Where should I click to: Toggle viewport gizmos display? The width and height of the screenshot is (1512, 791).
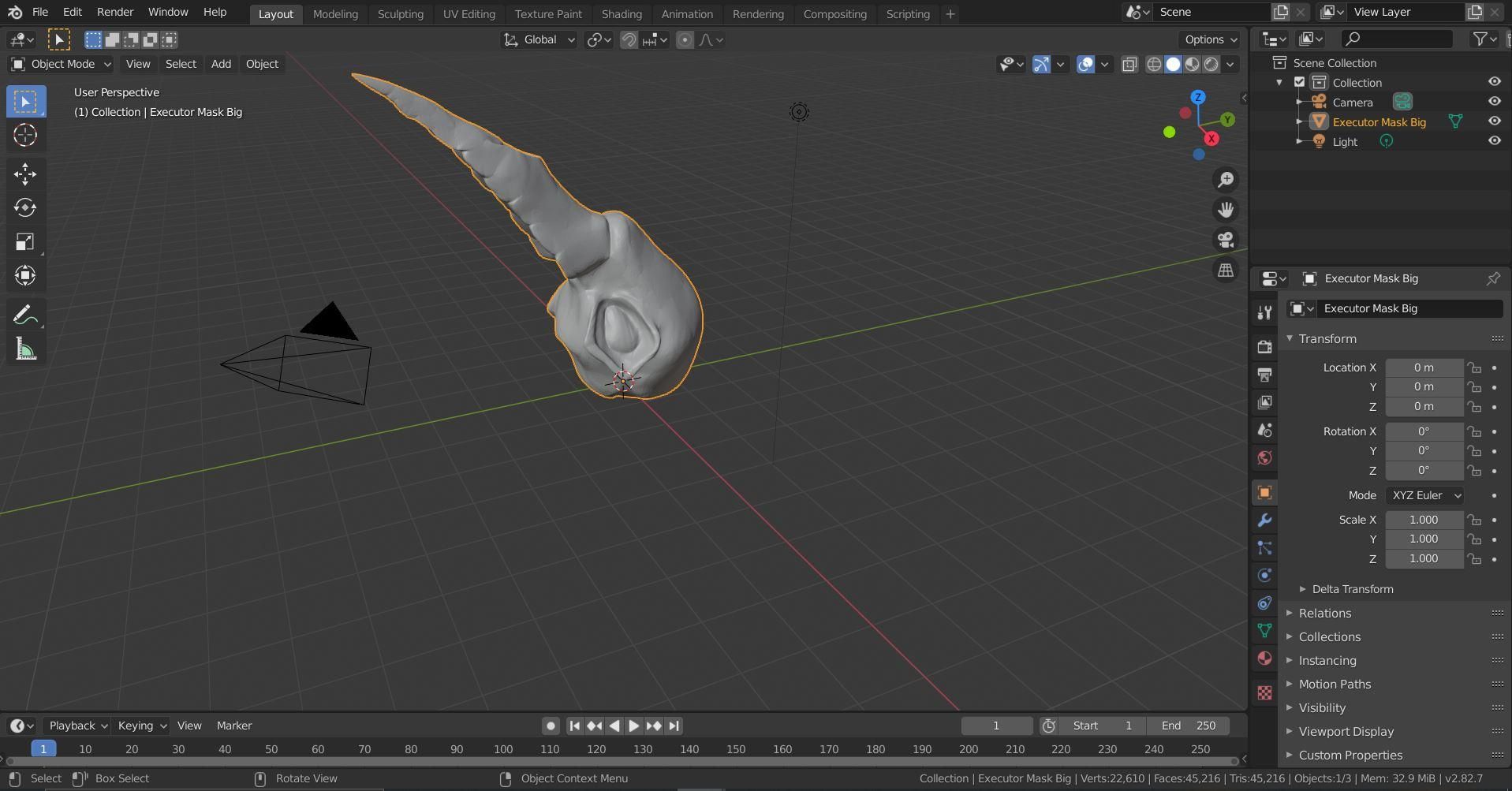click(x=1041, y=65)
